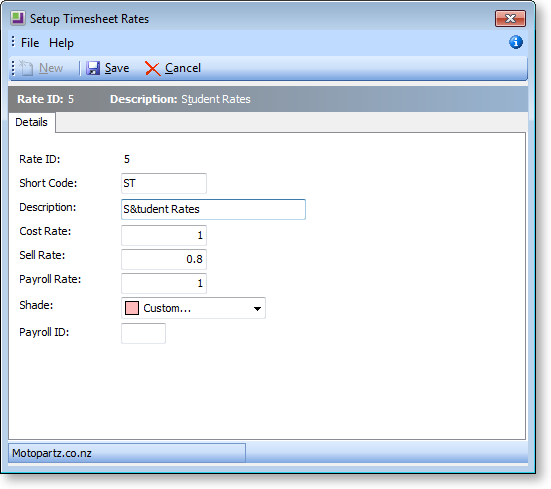This screenshot has width=551, height=489.
Task: Open the File menu
Action: (x=30, y=43)
